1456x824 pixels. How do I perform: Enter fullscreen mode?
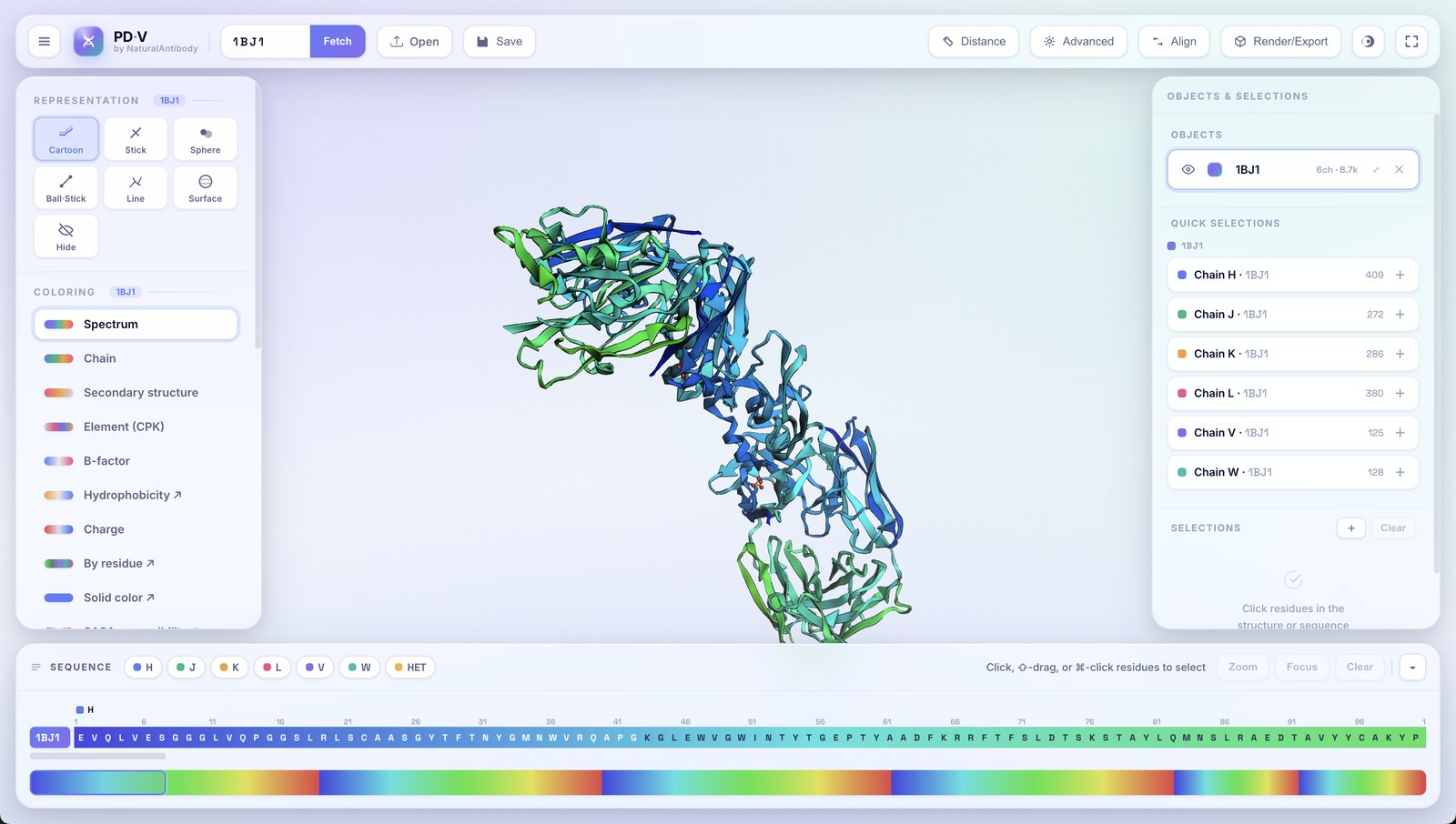[x=1411, y=41]
